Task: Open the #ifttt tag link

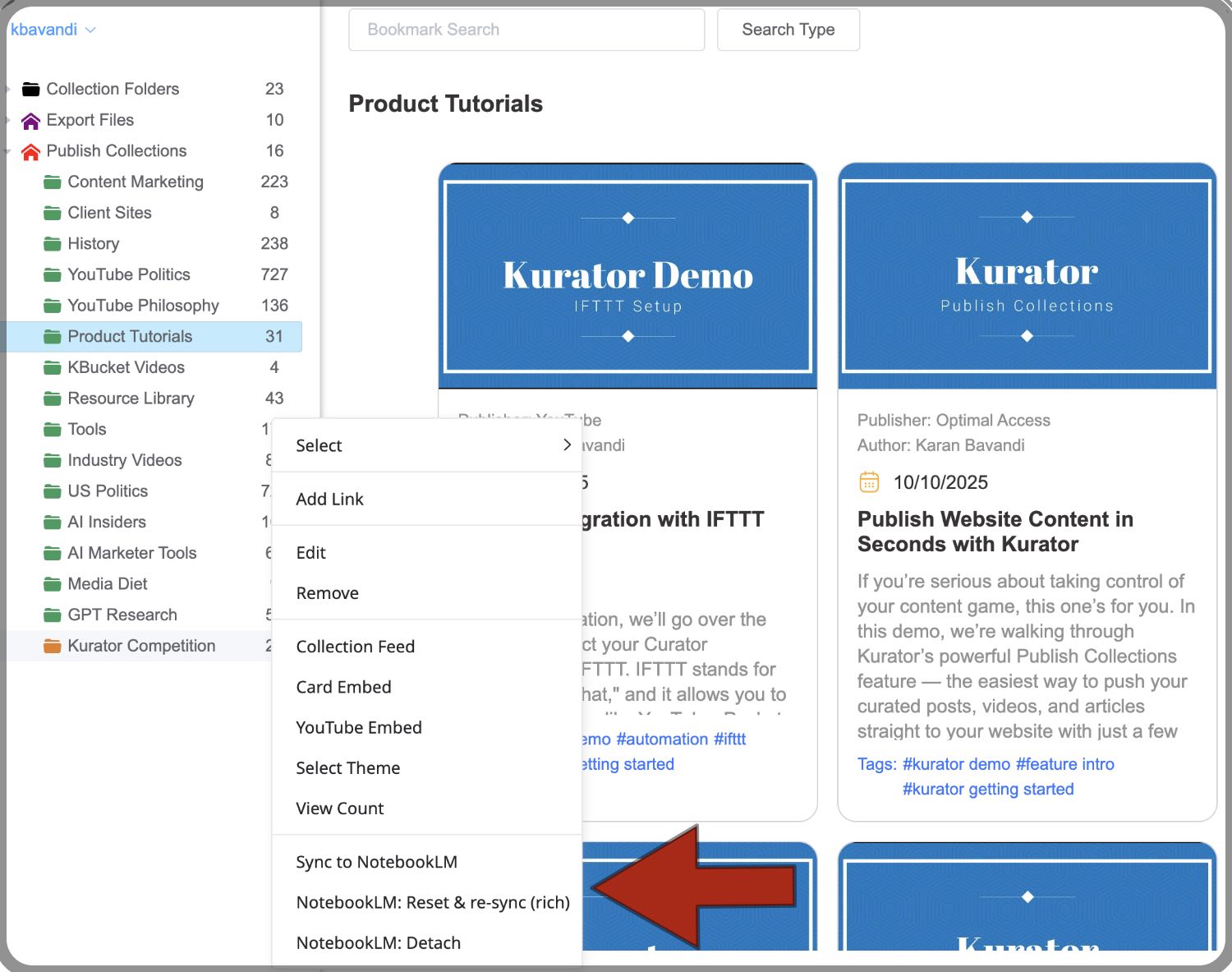Action: [x=730, y=739]
